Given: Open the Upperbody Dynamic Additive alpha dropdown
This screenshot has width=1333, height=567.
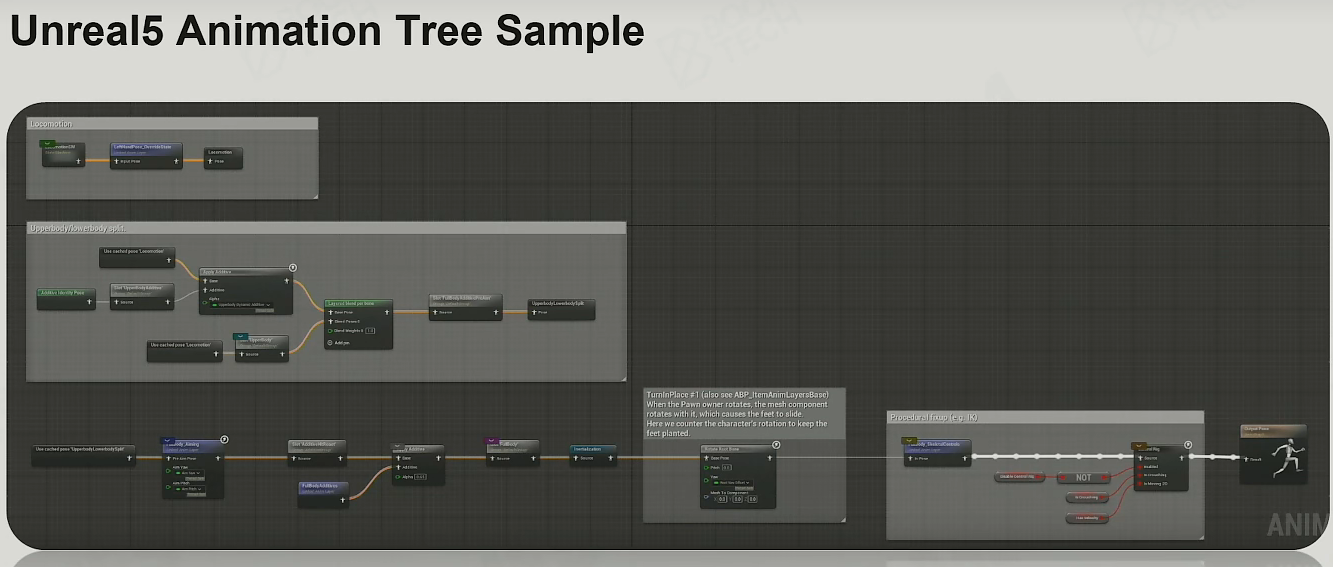Looking at the screenshot, I should click(x=243, y=304).
